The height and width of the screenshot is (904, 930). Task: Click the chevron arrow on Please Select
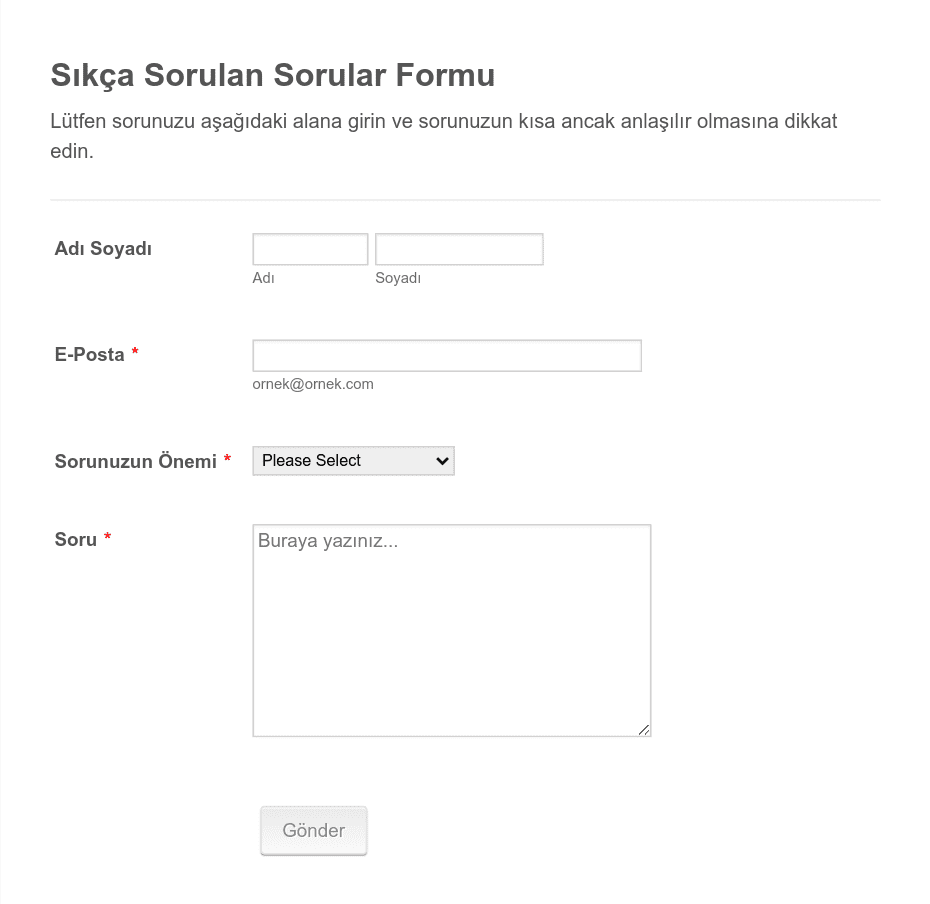(442, 461)
